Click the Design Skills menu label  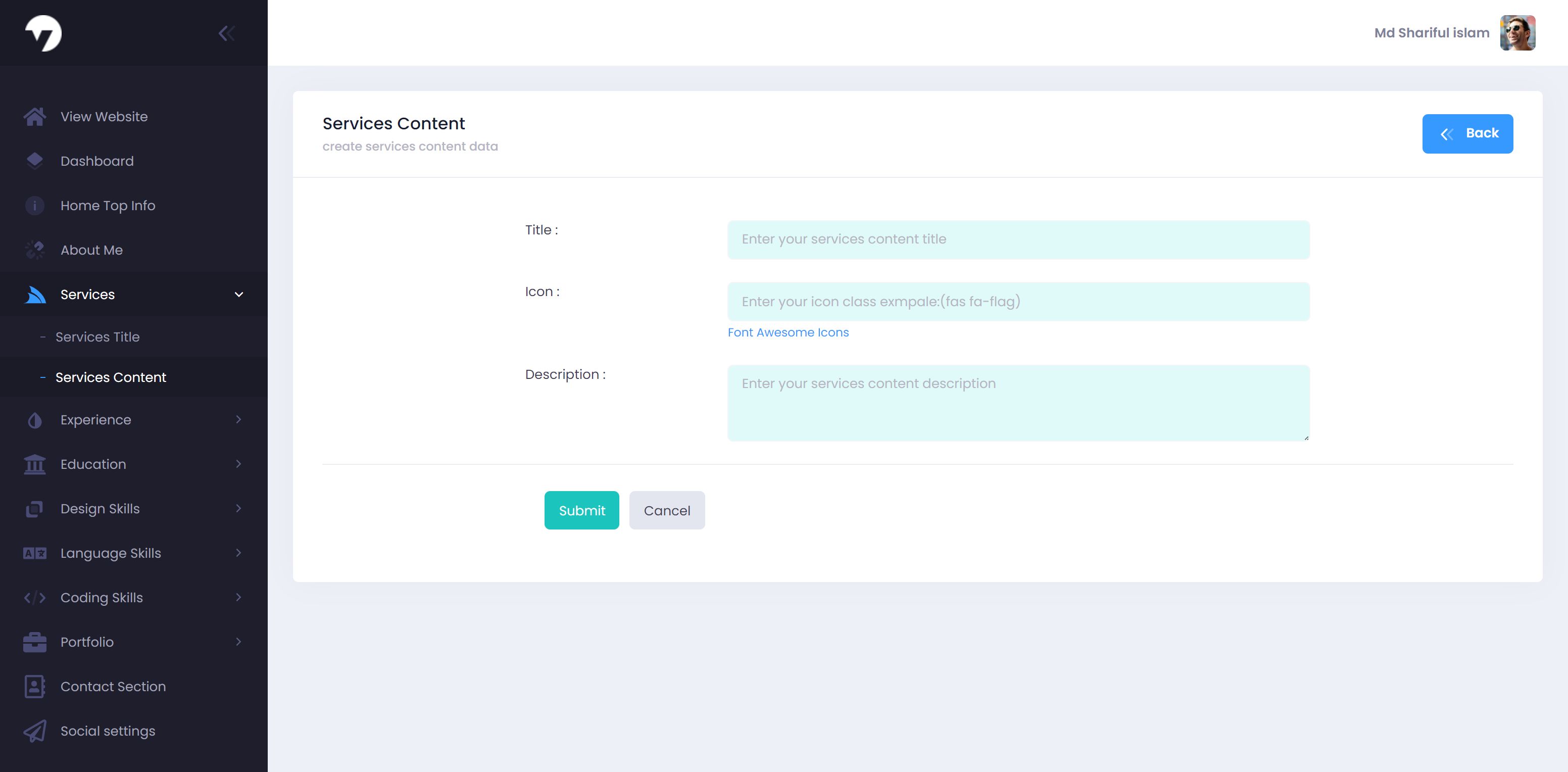click(x=100, y=508)
